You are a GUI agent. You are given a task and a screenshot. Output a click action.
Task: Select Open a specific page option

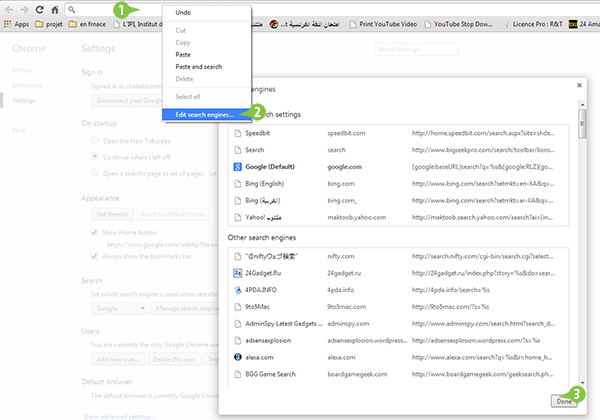click(x=95, y=173)
